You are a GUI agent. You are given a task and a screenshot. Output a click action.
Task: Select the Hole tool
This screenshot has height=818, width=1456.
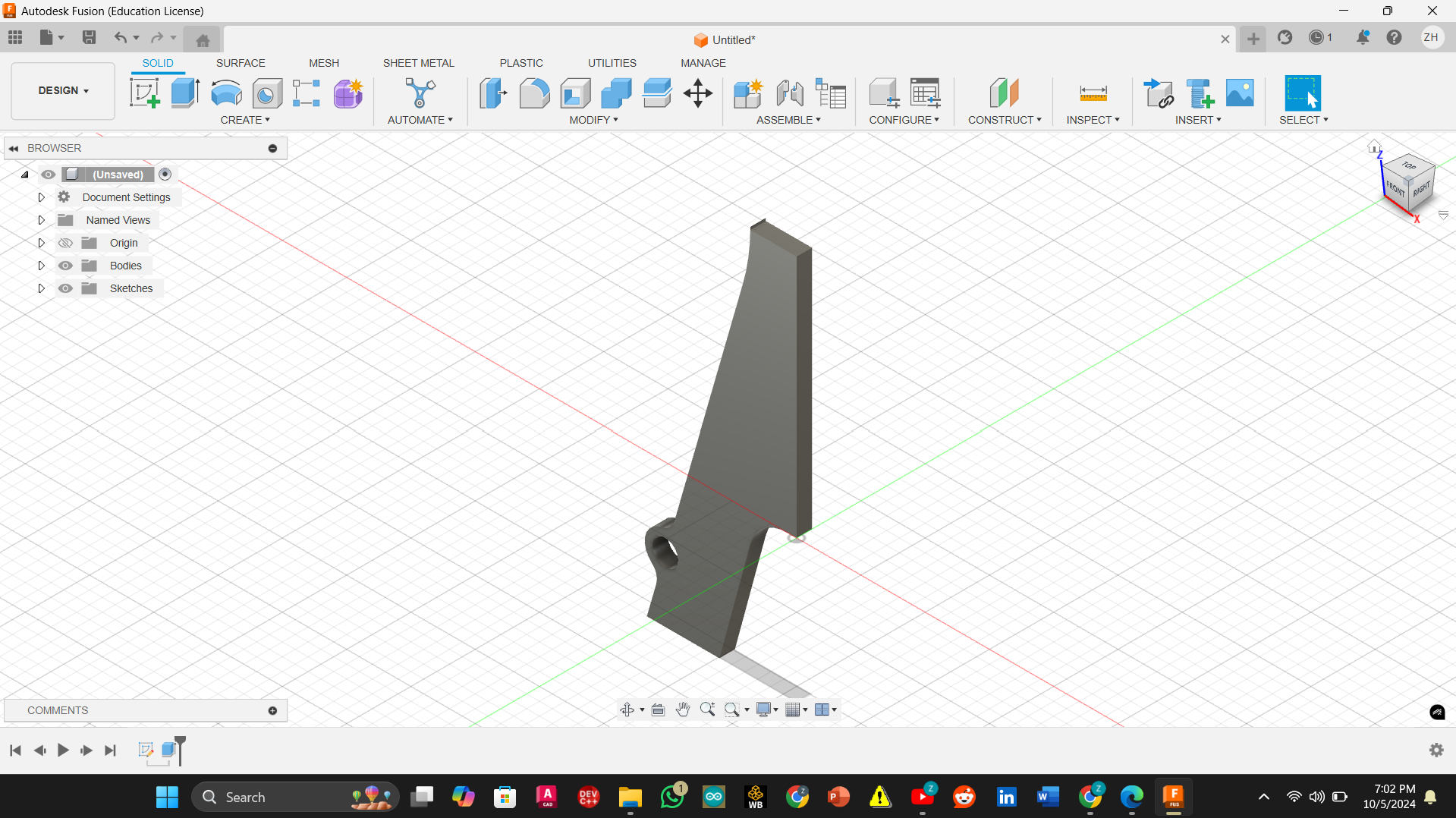pyautogui.click(x=267, y=93)
